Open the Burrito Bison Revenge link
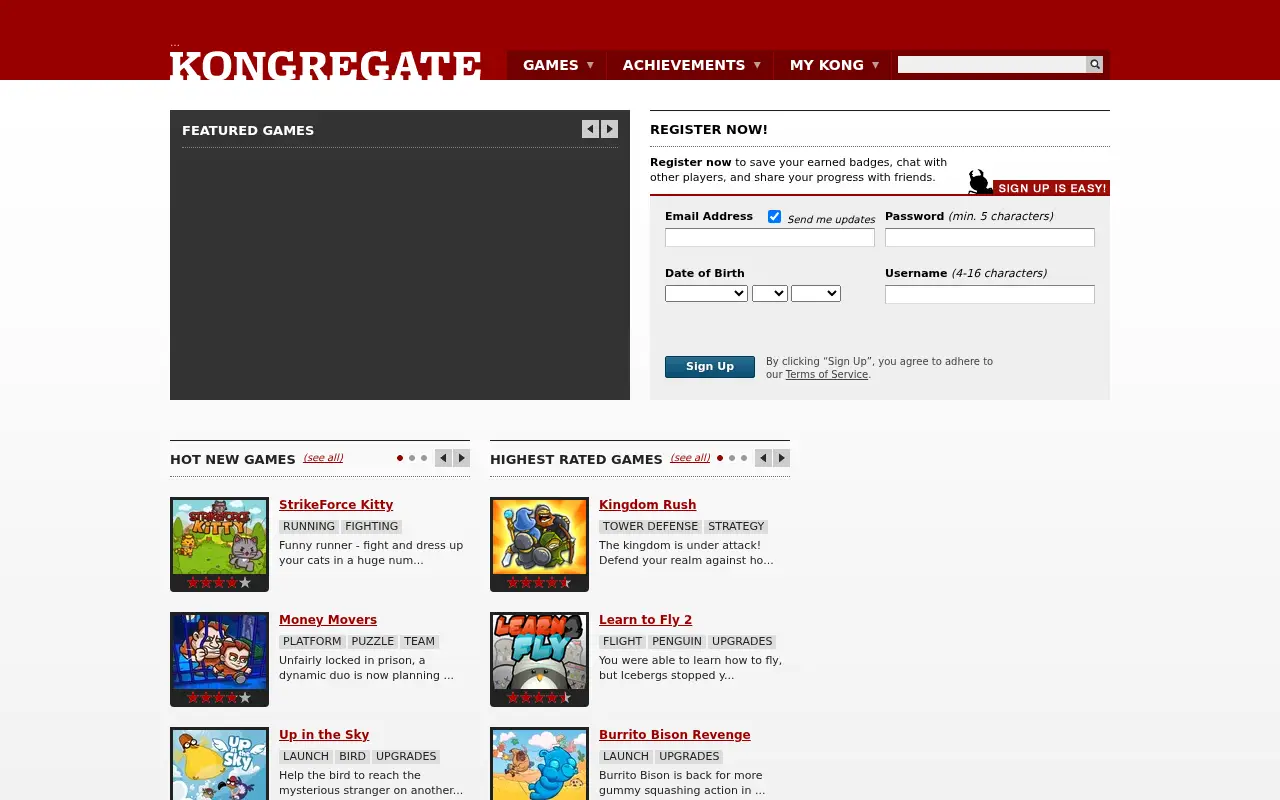 pos(675,735)
